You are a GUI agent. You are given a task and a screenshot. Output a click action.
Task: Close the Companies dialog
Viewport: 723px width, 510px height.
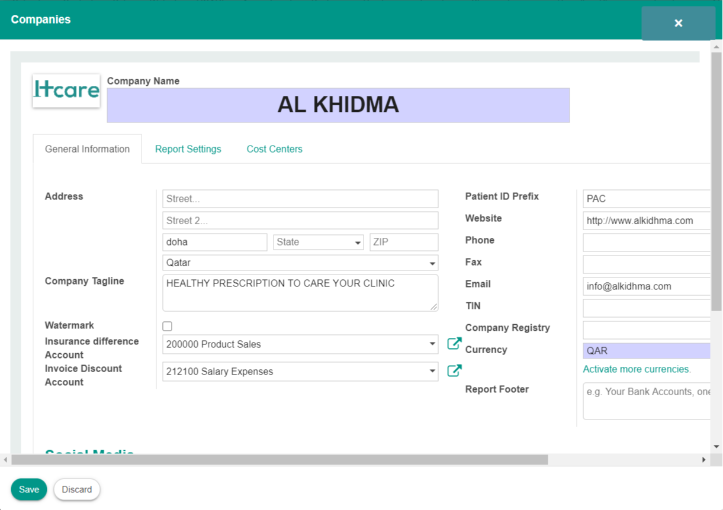[678, 23]
